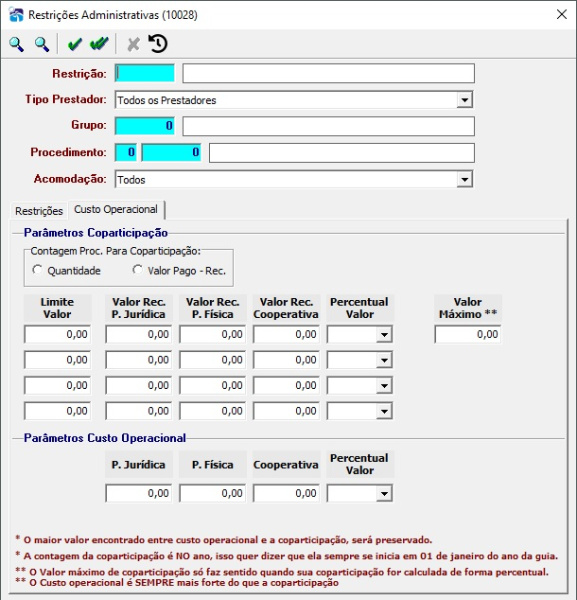Click second row Valor Rec. Cooperativa field
Screen dimensions: 577x600
coord(286,360)
